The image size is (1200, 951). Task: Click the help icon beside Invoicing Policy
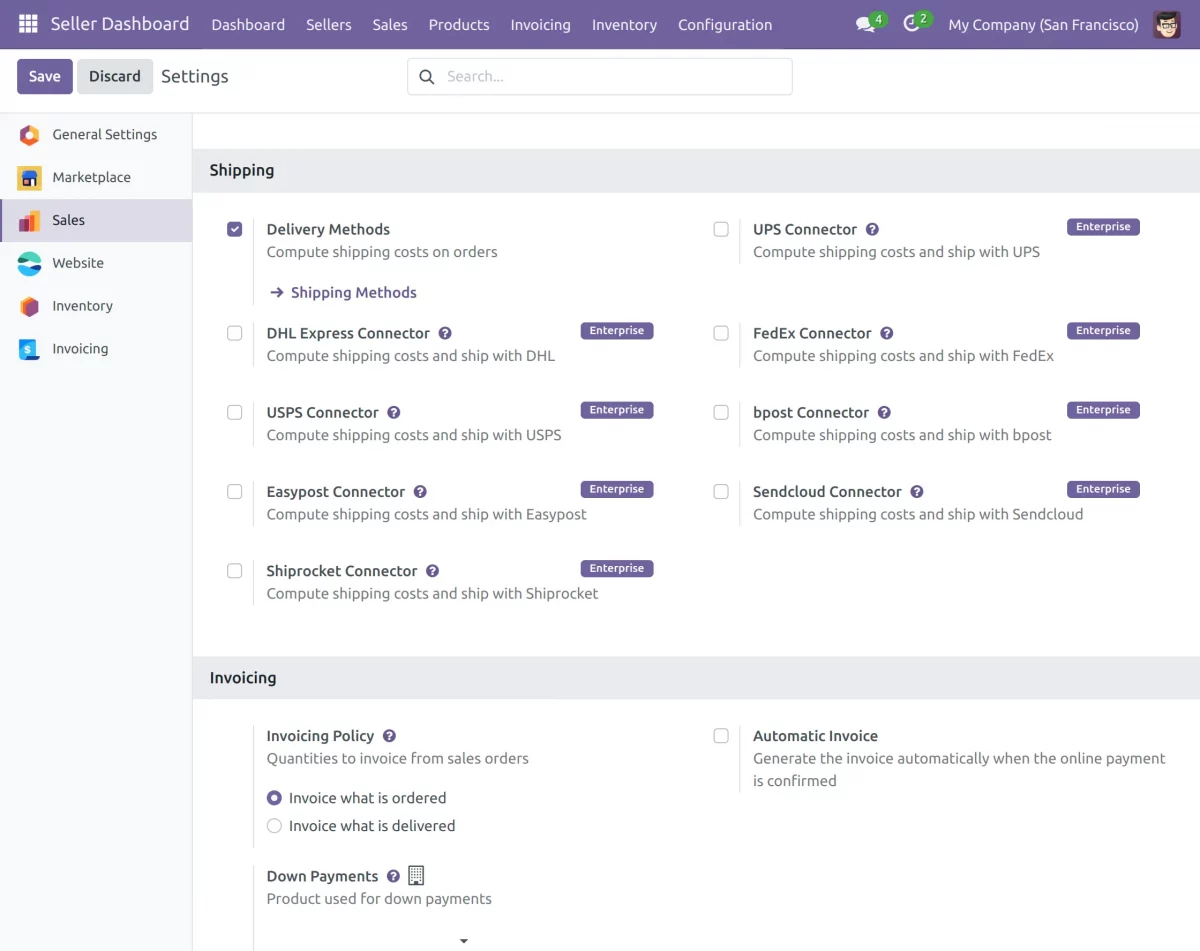tap(389, 736)
